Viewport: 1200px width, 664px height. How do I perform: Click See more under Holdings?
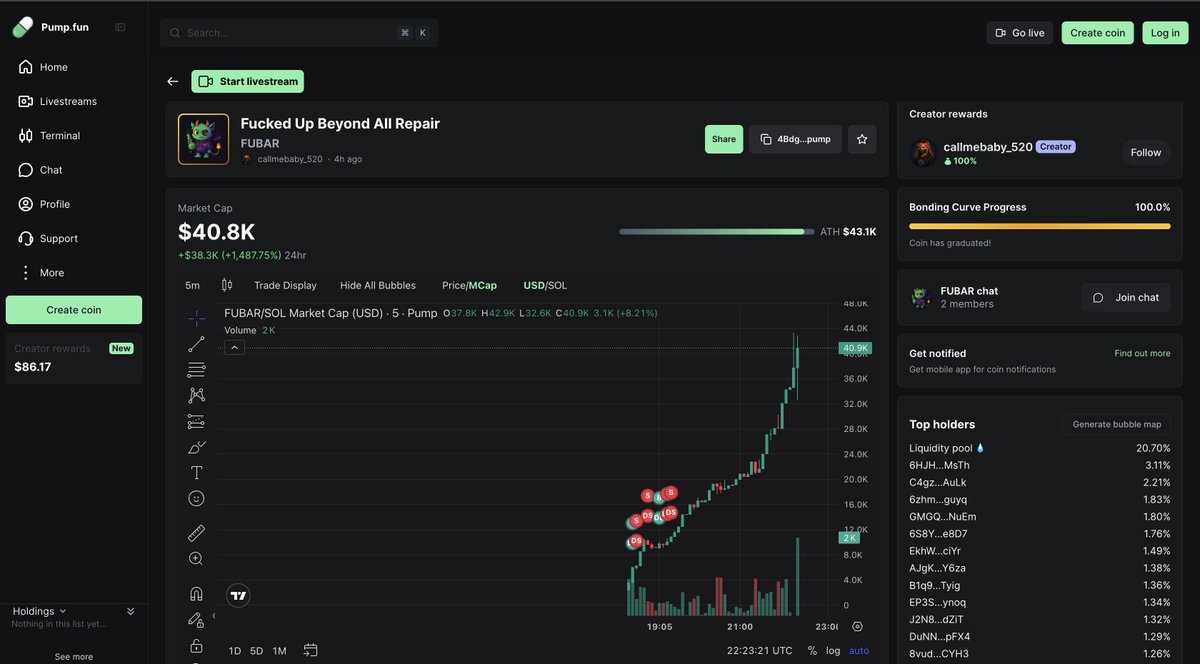[x=74, y=657]
